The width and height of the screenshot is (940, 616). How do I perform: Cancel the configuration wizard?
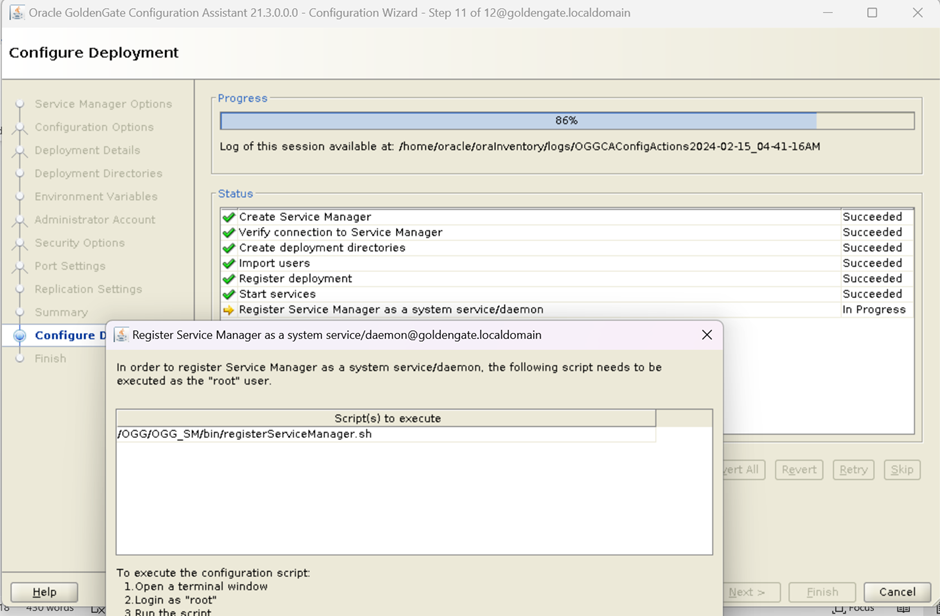(x=897, y=592)
